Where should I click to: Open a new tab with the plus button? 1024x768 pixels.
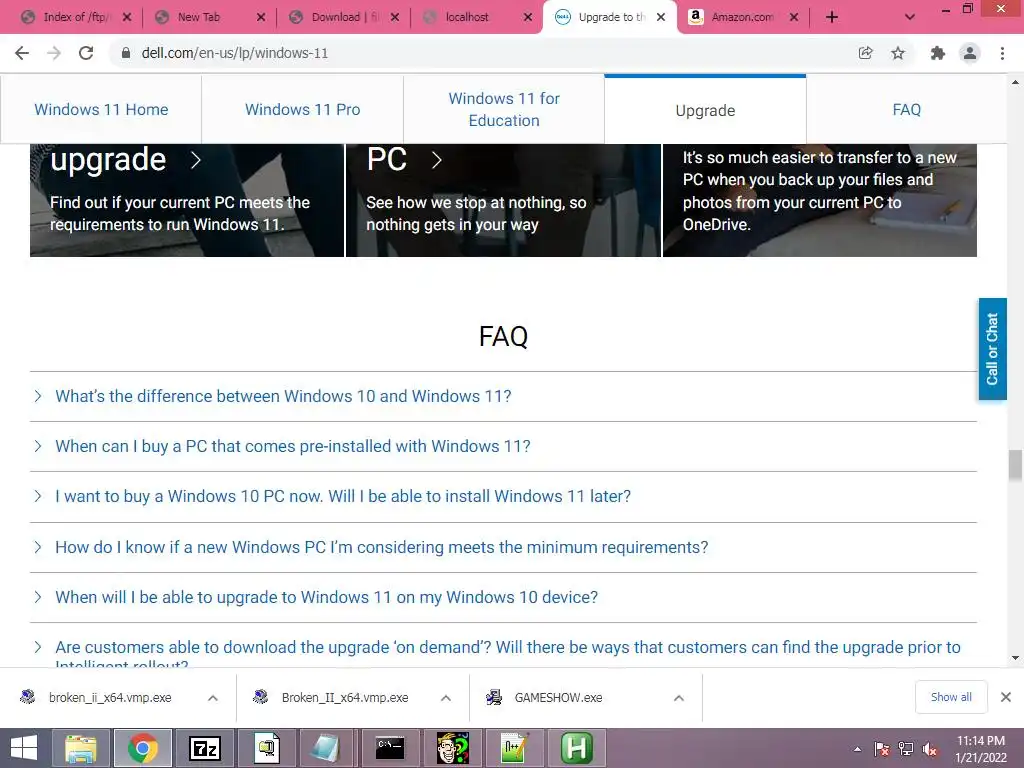coord(831,17)
